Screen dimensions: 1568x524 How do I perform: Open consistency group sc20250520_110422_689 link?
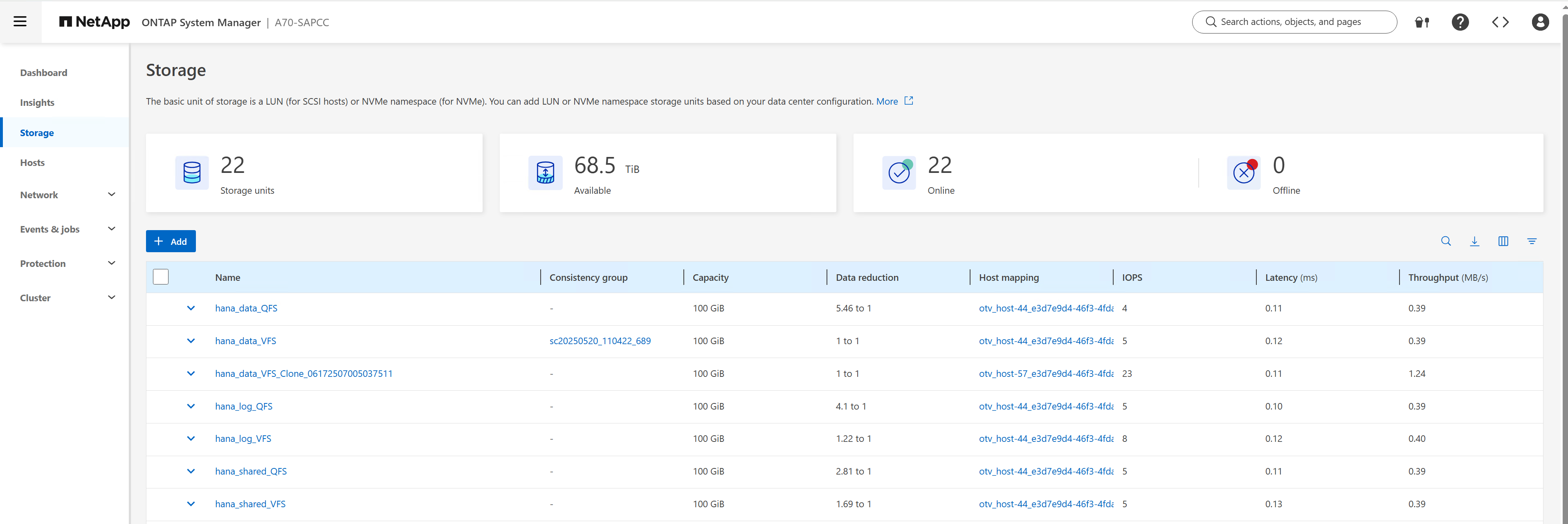click(600, 341)
